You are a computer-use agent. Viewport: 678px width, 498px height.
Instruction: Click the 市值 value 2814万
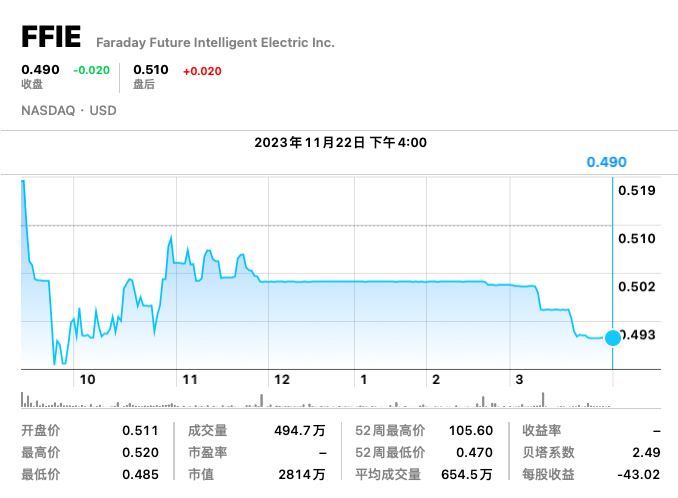tap(302, 475)
